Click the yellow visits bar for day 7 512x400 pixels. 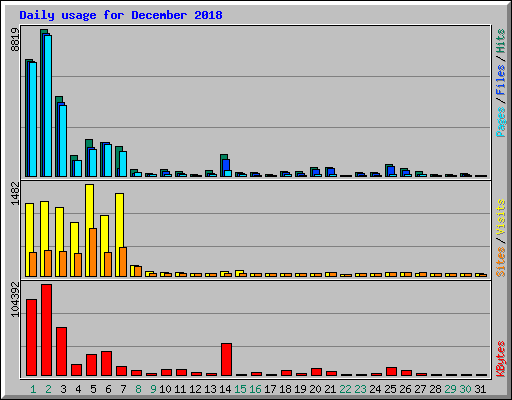(118, 235)
